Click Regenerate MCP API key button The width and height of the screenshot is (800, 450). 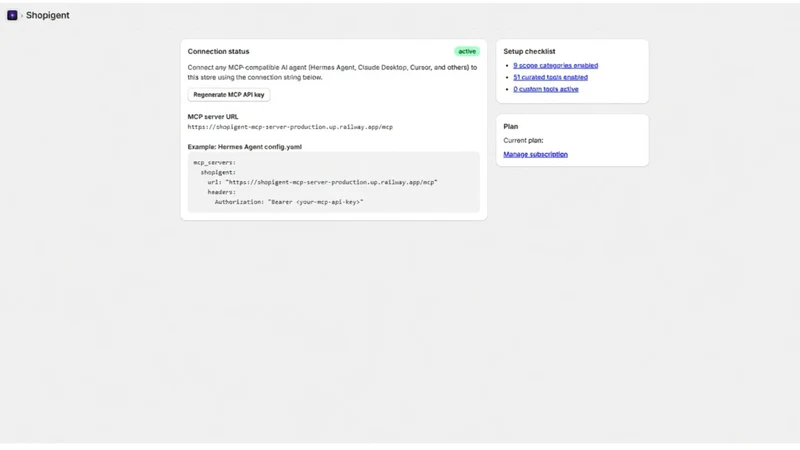pyautogui.click(x=229, y=95)
